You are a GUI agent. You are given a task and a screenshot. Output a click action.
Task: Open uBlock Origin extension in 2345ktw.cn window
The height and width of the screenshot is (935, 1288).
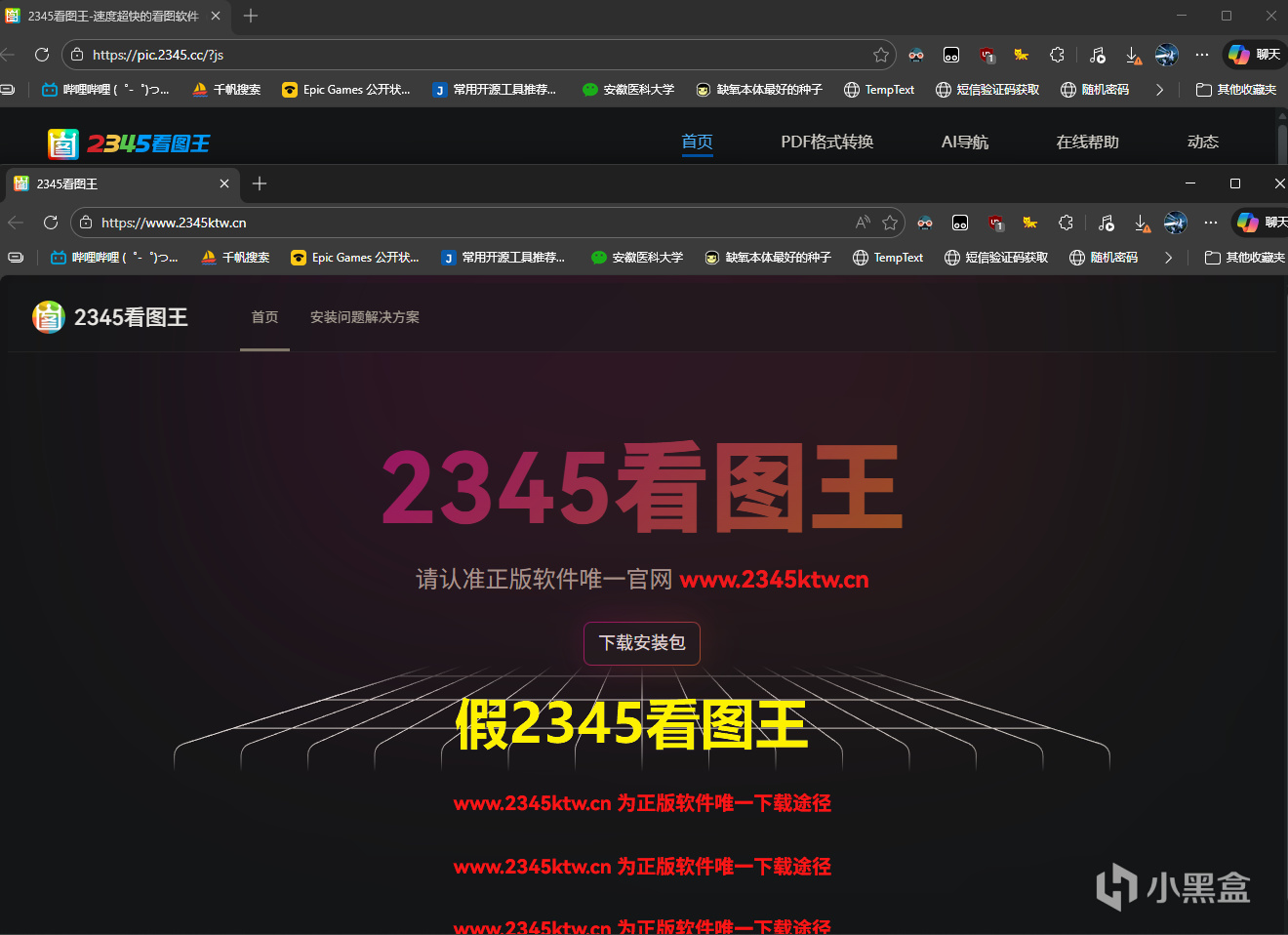995,223
